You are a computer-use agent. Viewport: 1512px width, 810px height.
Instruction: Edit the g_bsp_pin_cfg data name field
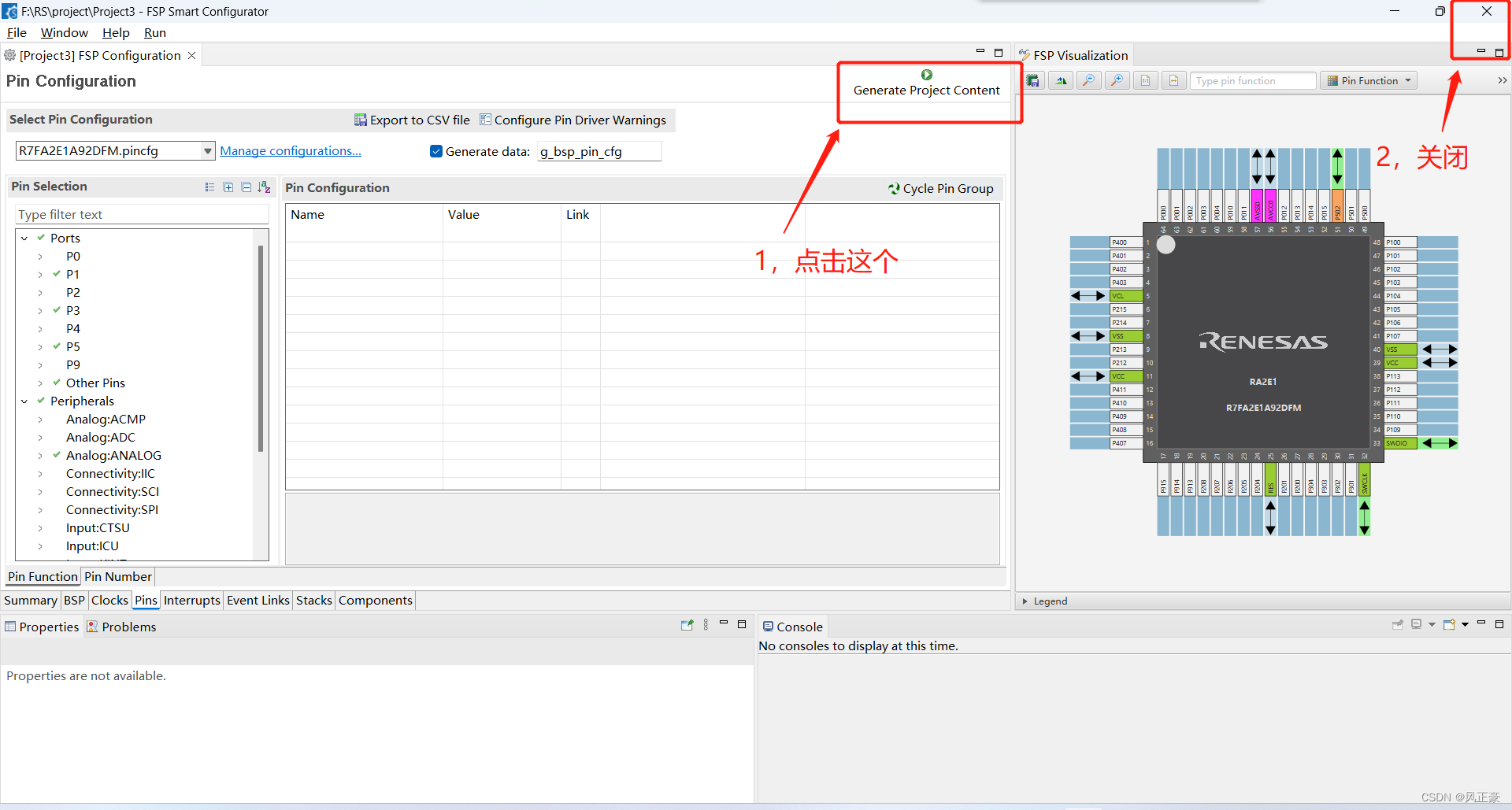pos(599,152)
